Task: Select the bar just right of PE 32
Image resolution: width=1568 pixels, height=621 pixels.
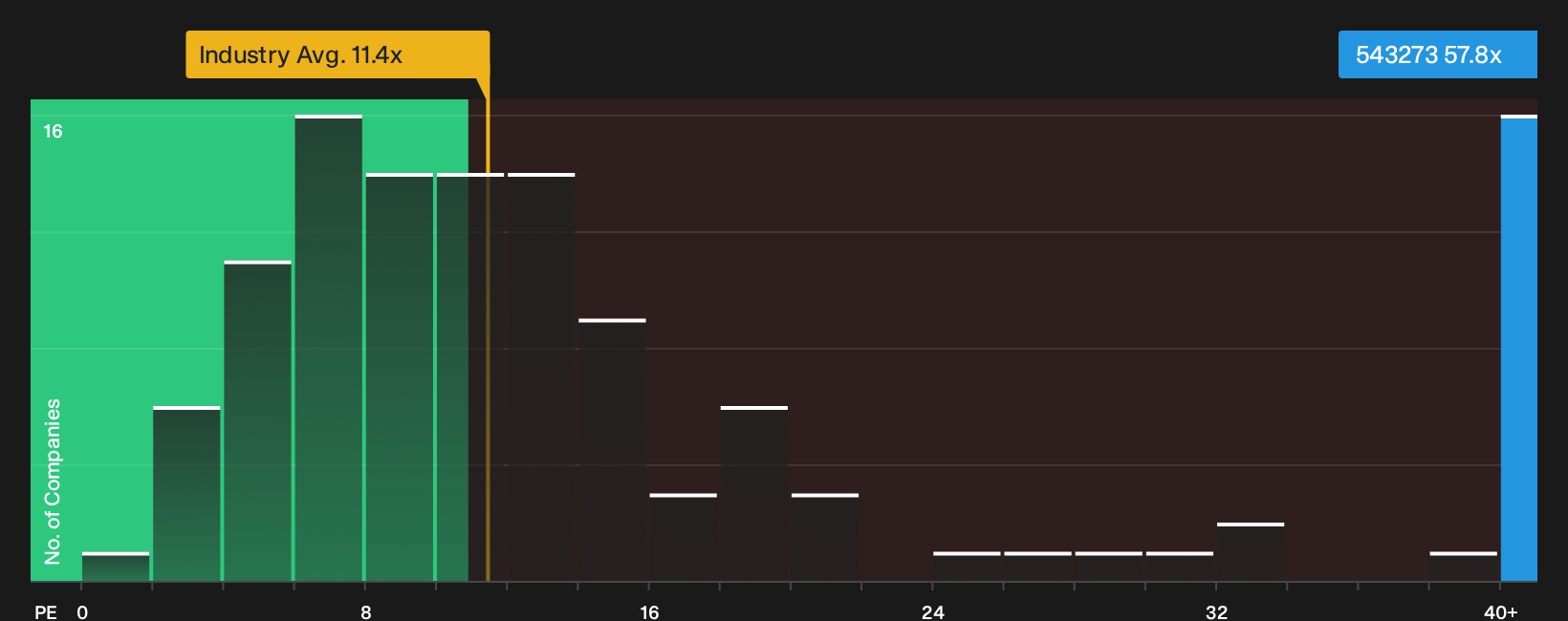Action: coord(1251,552)
